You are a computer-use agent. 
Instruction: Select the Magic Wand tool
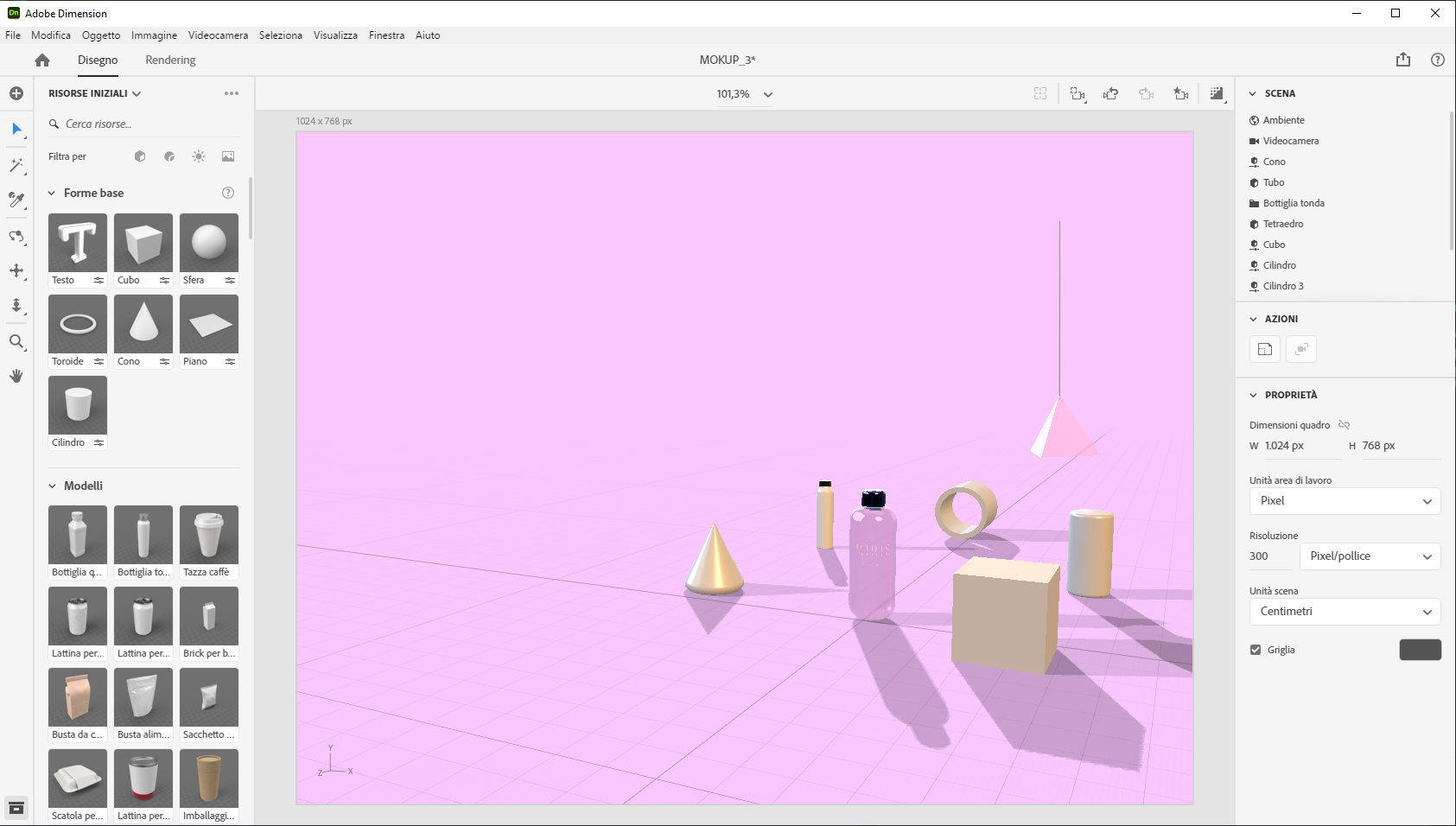pyautogui.click(x=16, y=165)
